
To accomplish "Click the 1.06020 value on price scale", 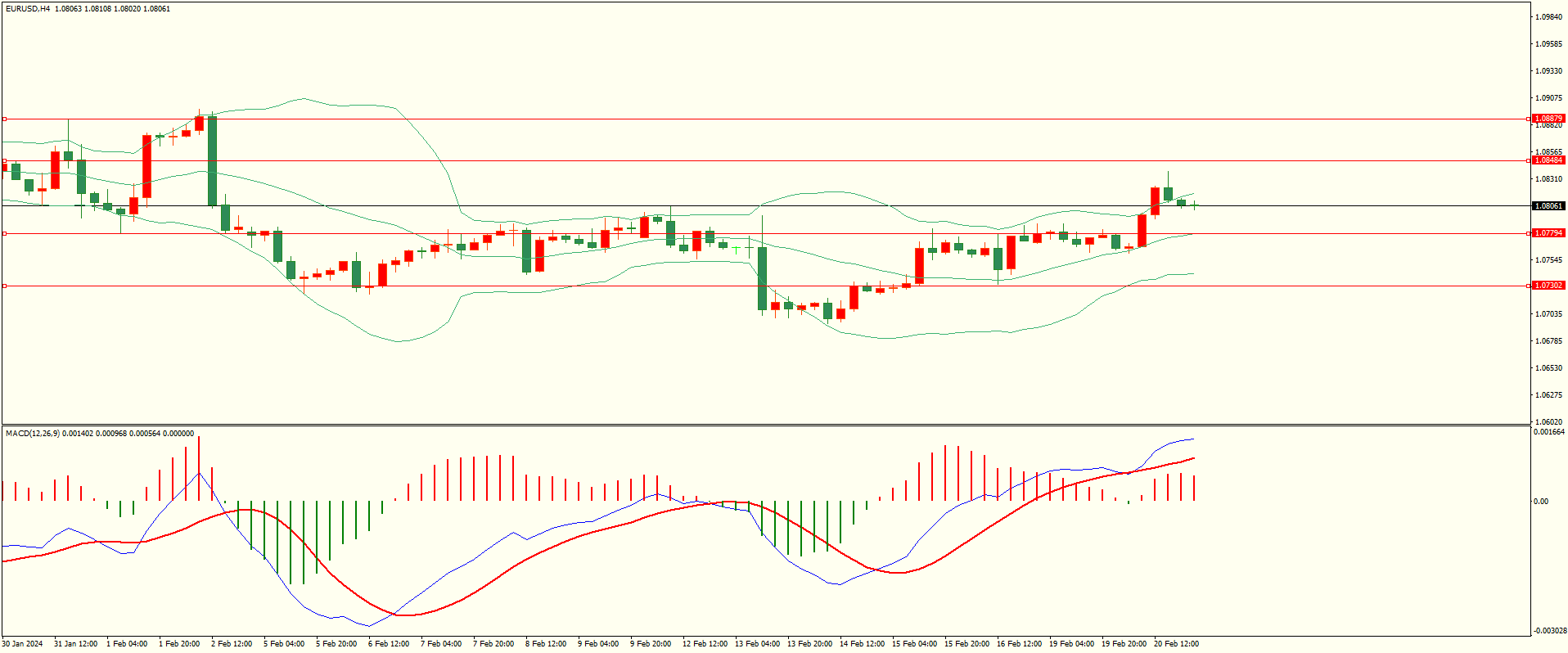I will 1548,421.
